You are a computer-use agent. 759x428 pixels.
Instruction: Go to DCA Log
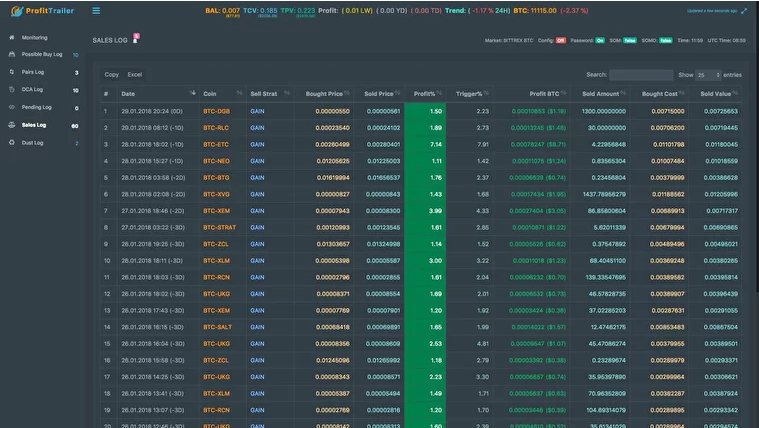[x=32, y=90]
